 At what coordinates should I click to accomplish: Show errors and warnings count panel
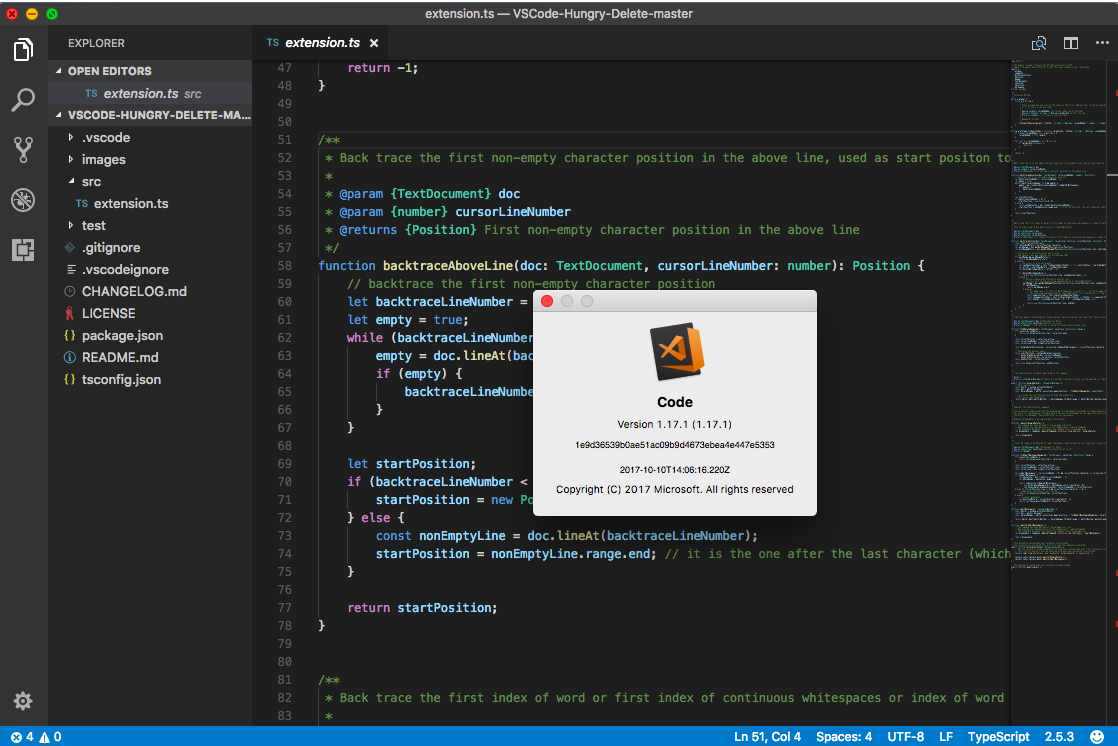point(36,737)
